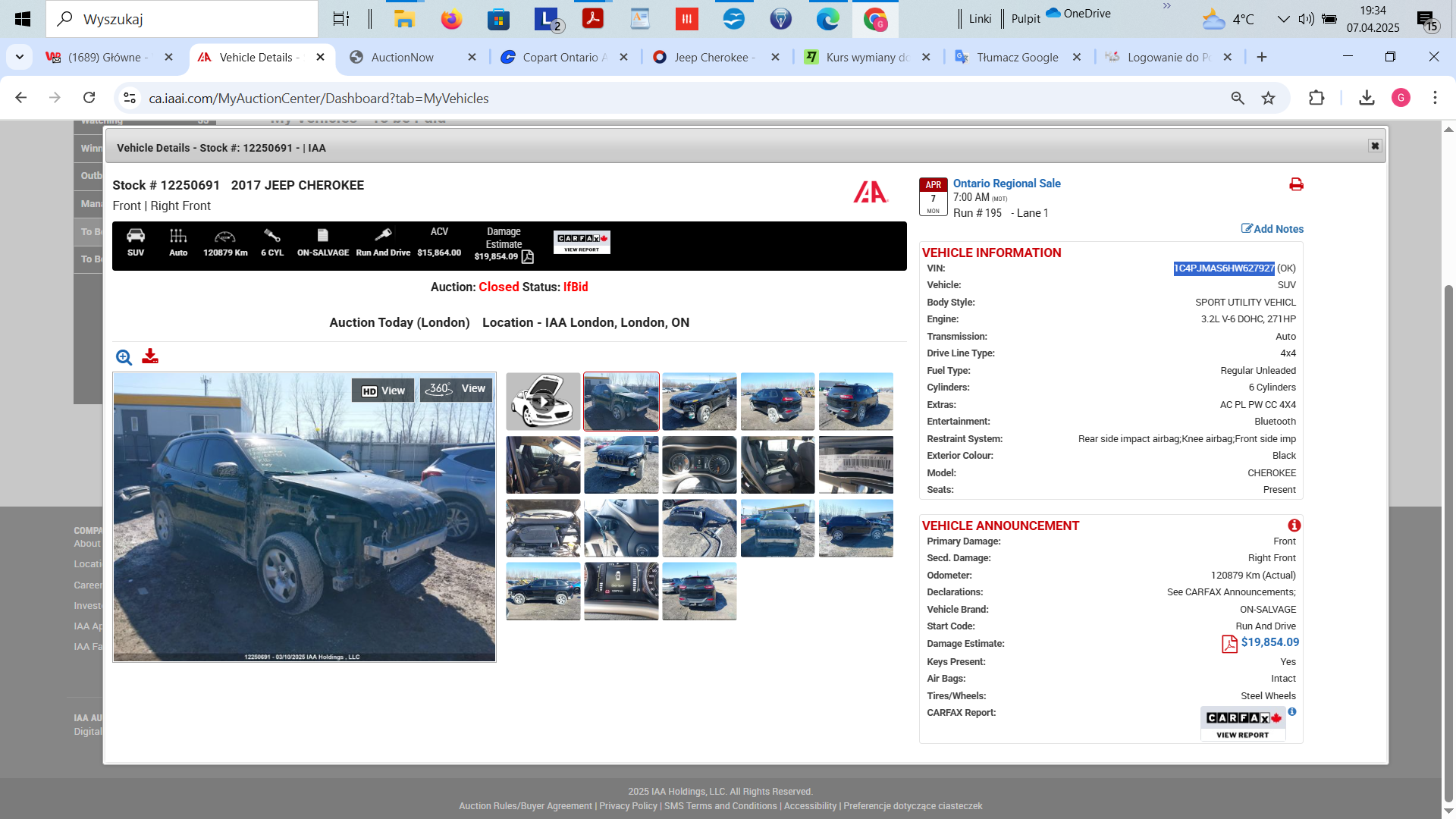The image size is (1456, 819).
Task: Click the Wyszukaj taskbar search box
Action: (182, 19)
